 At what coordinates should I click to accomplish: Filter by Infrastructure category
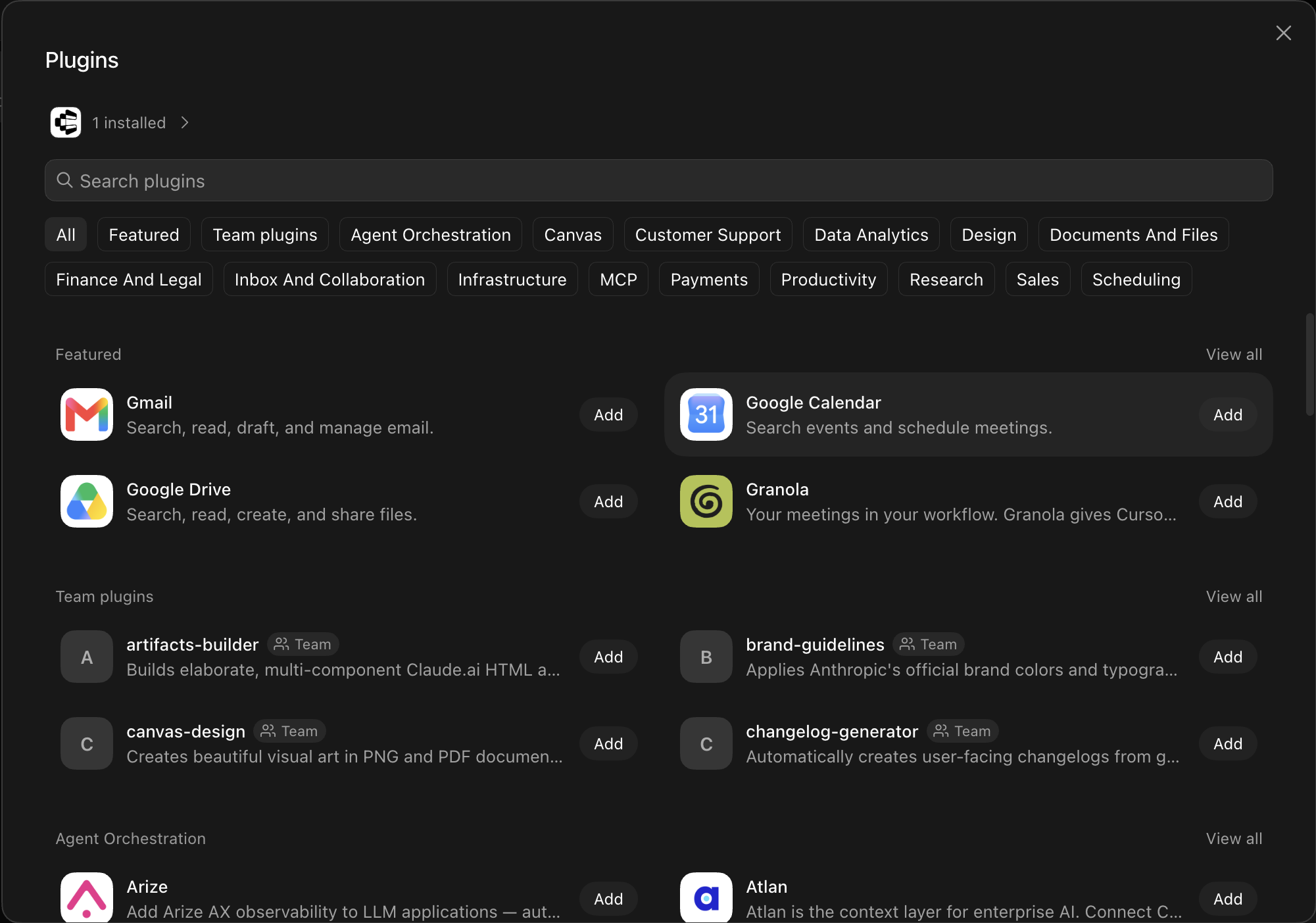point(512,280)
